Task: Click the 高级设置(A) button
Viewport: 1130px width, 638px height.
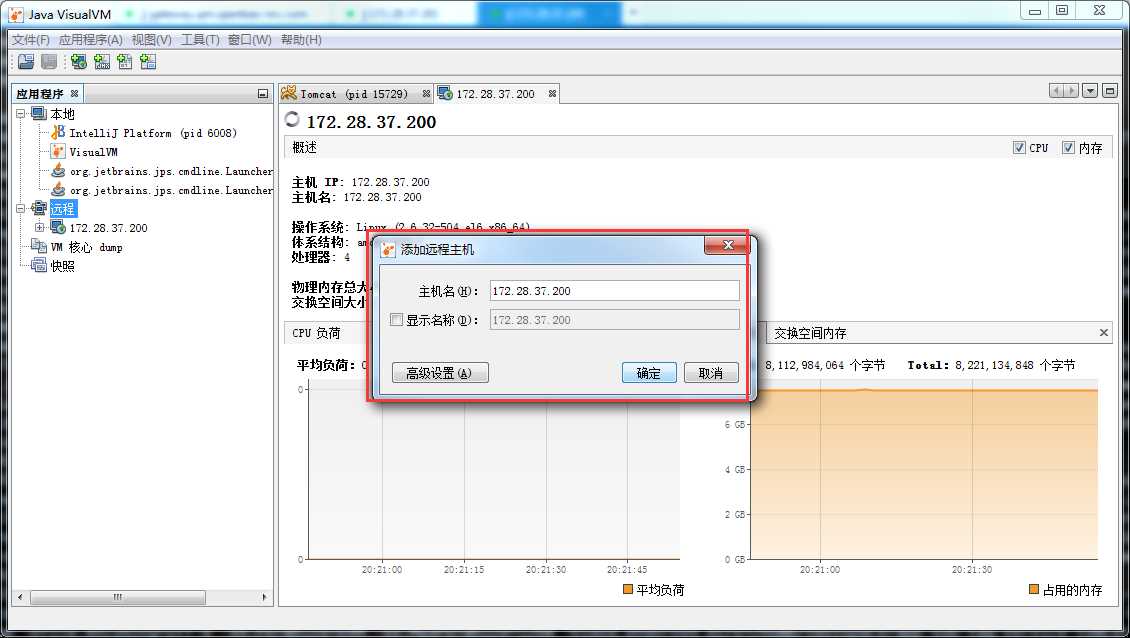Action: [440, 373]
